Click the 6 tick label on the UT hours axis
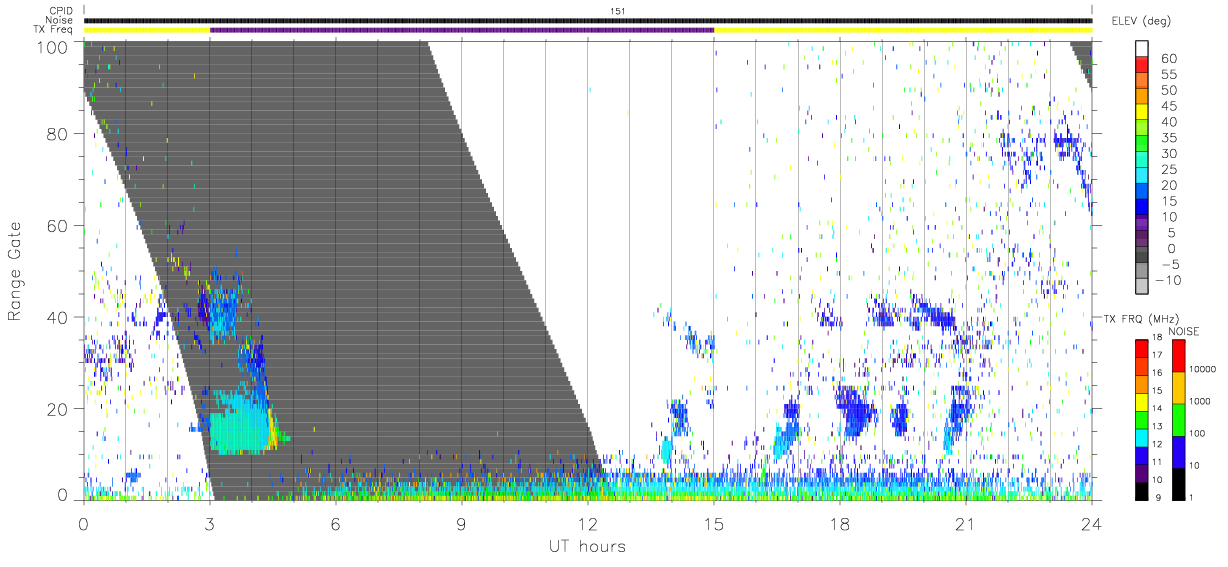Image resolution: width=1228 pixels, height=567 pixels. [336, 524]
